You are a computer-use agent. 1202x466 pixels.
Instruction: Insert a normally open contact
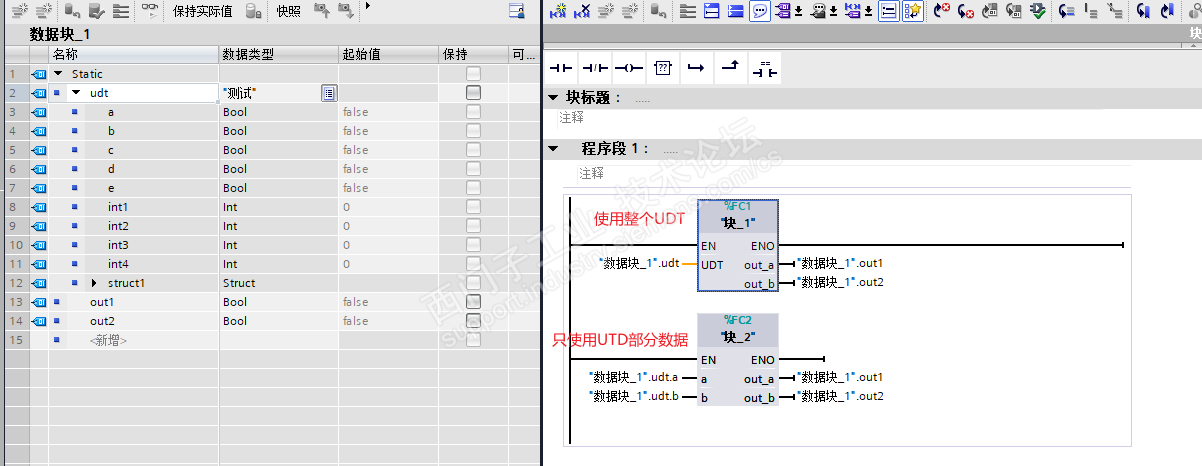pos(561,68)
